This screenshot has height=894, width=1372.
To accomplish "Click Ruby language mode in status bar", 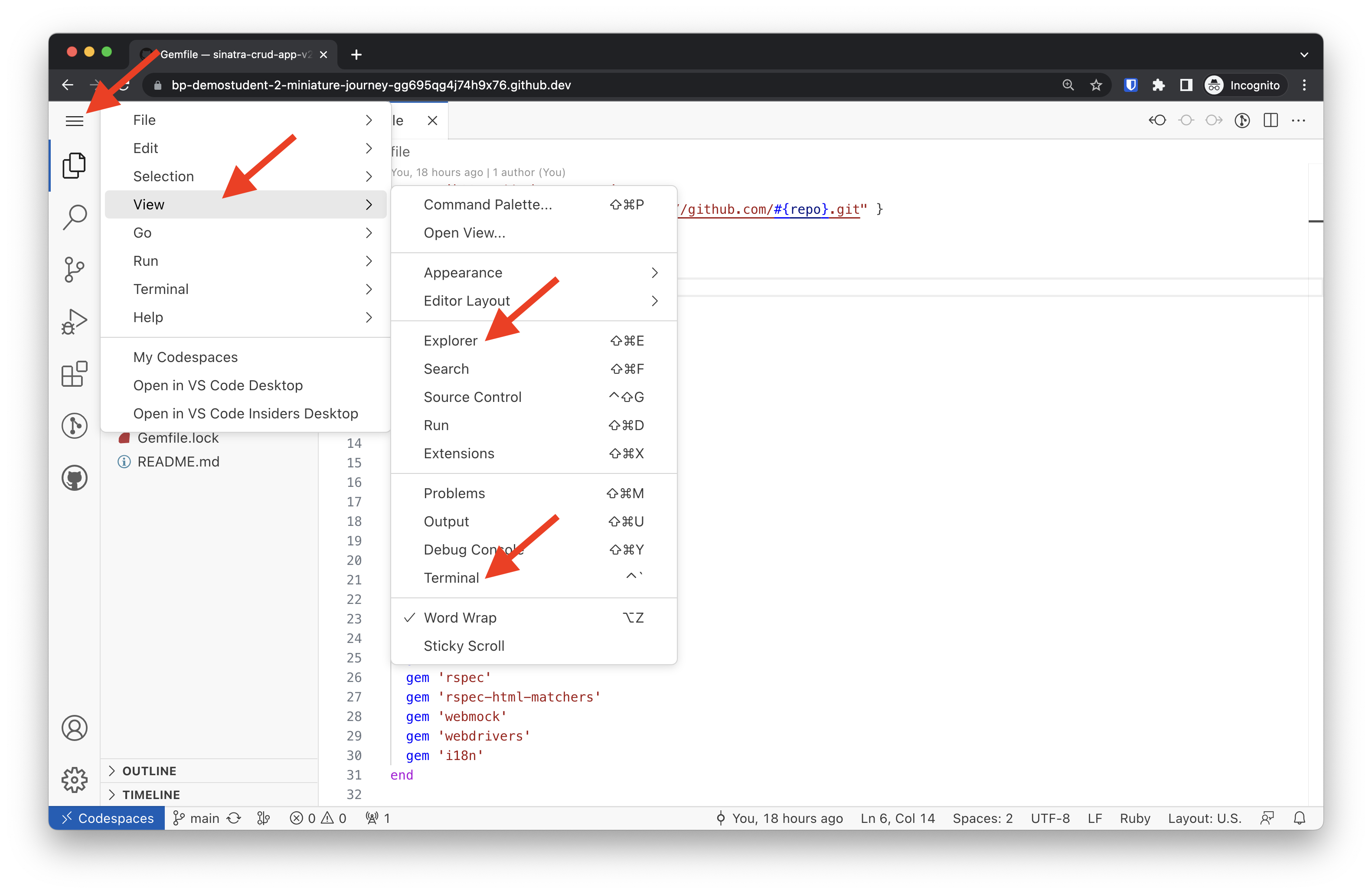I will click(1134, 819).
